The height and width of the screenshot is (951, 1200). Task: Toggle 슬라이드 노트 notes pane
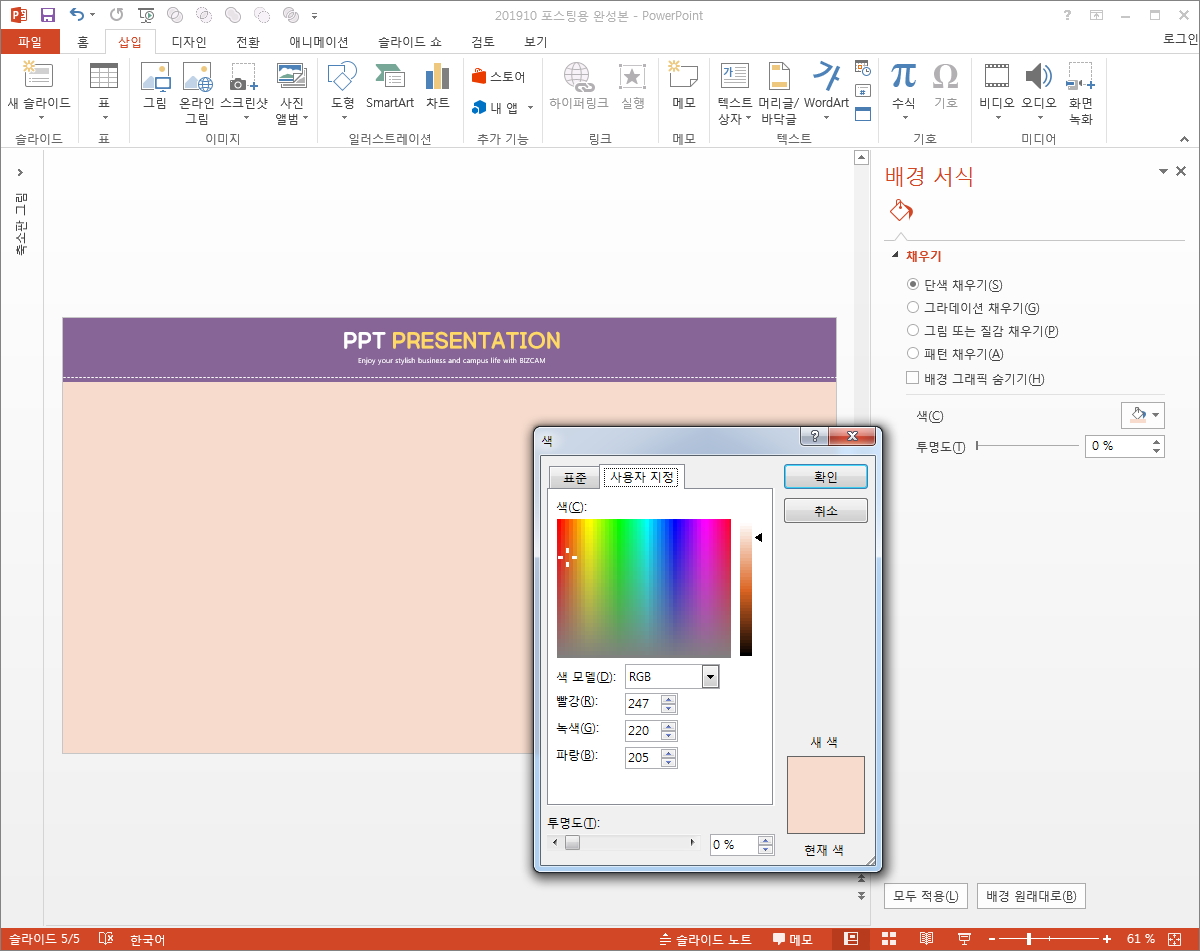[x=706, y=939]
